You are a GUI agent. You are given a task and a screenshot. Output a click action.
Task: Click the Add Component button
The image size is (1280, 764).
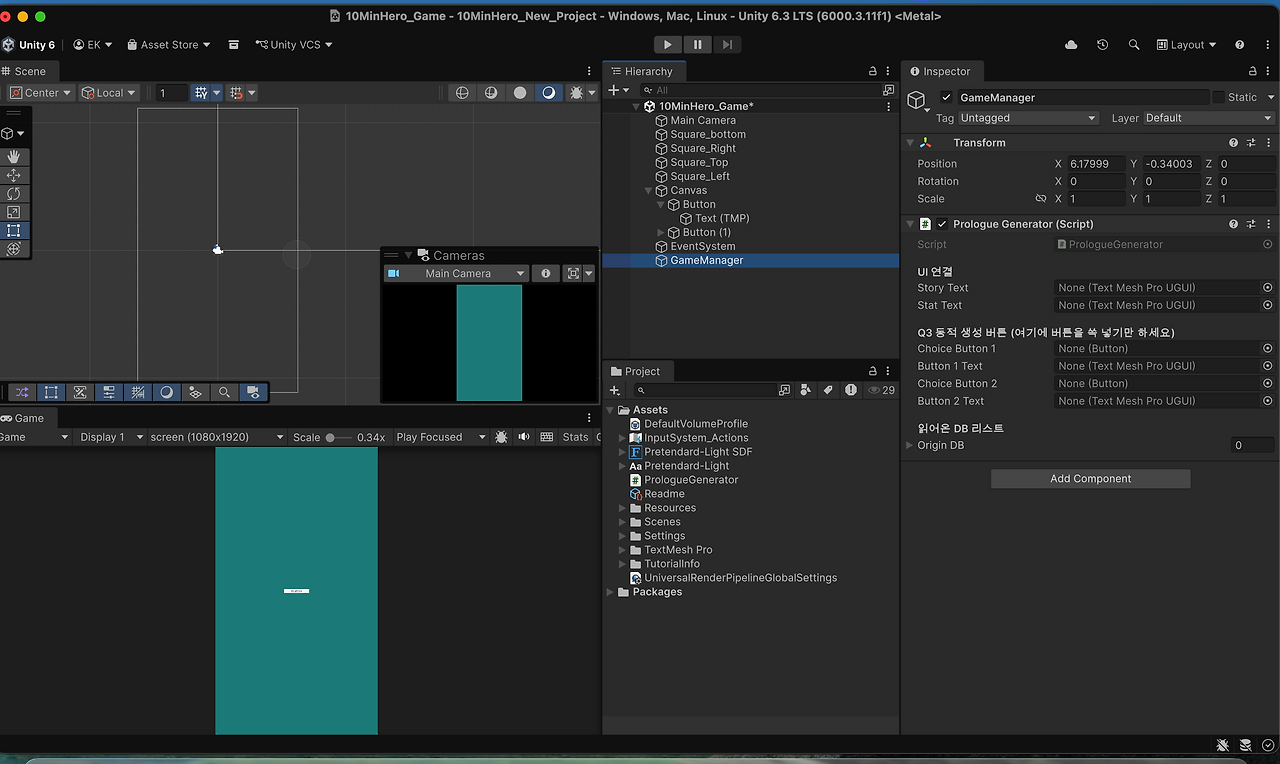(x=1090, y=478)
